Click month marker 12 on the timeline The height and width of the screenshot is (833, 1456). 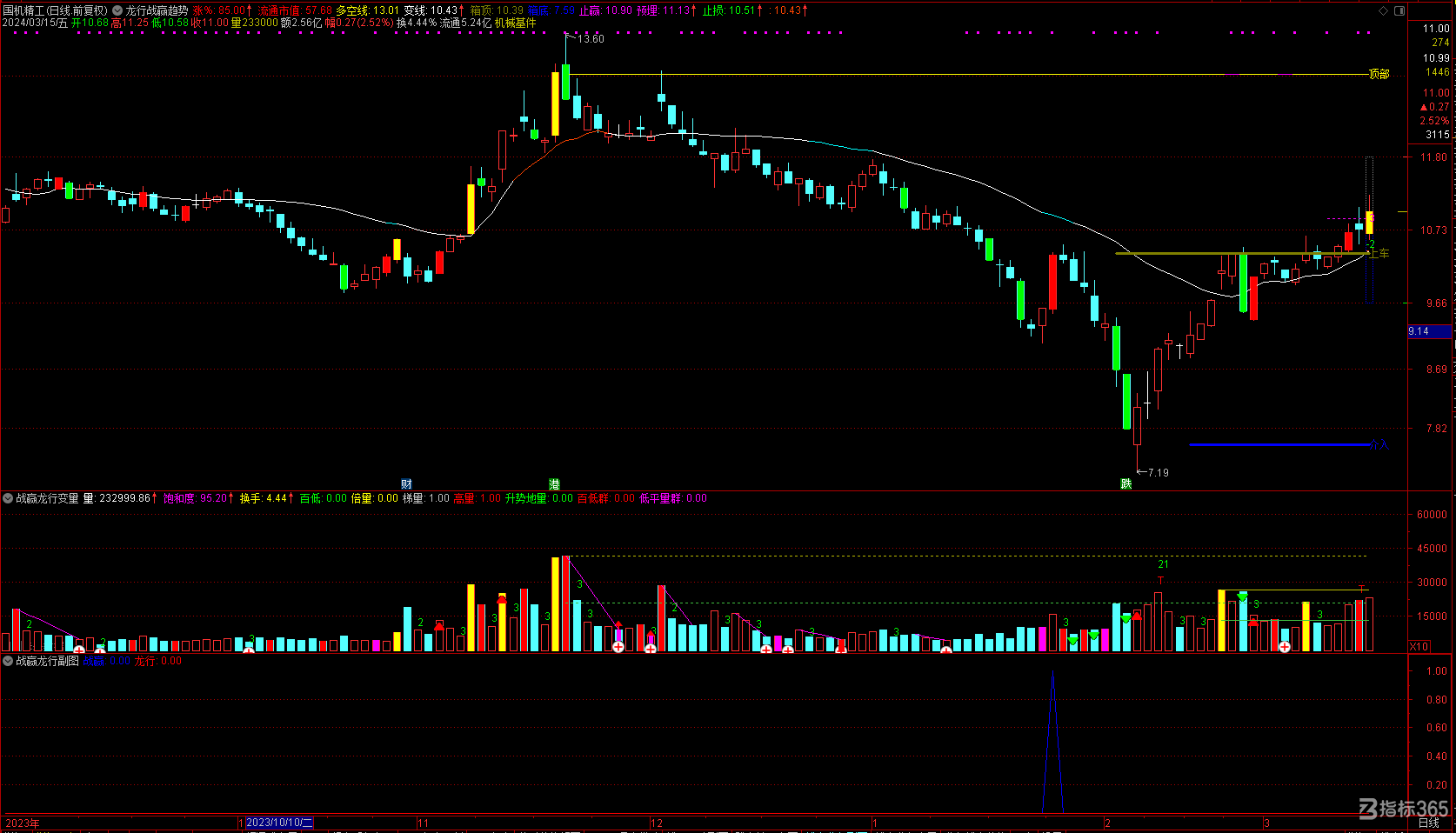(657, 823)
